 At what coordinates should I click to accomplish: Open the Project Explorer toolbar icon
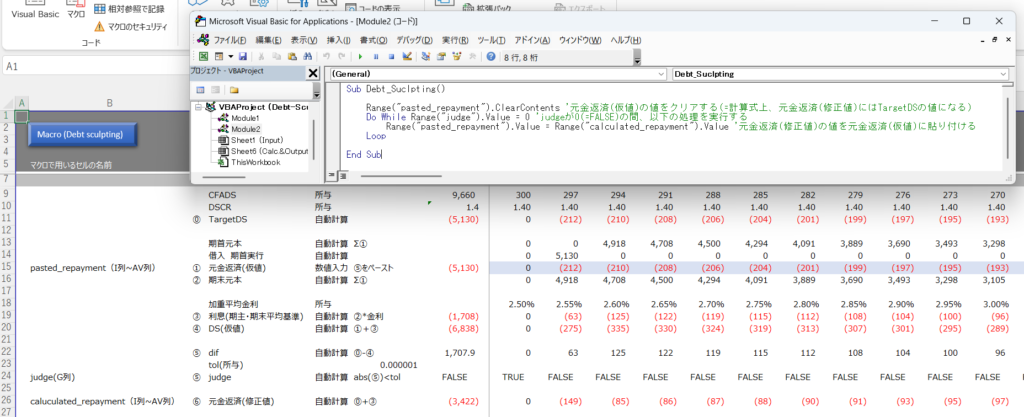click(x=426, y=57)
